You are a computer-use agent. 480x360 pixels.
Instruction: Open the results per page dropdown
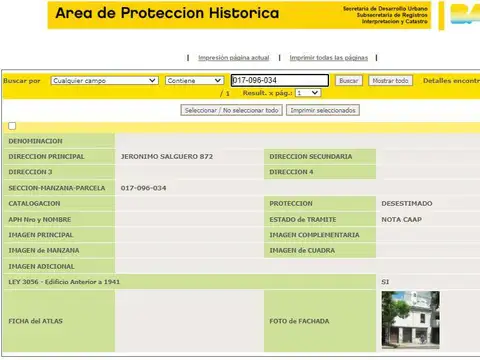coord(308,93)
